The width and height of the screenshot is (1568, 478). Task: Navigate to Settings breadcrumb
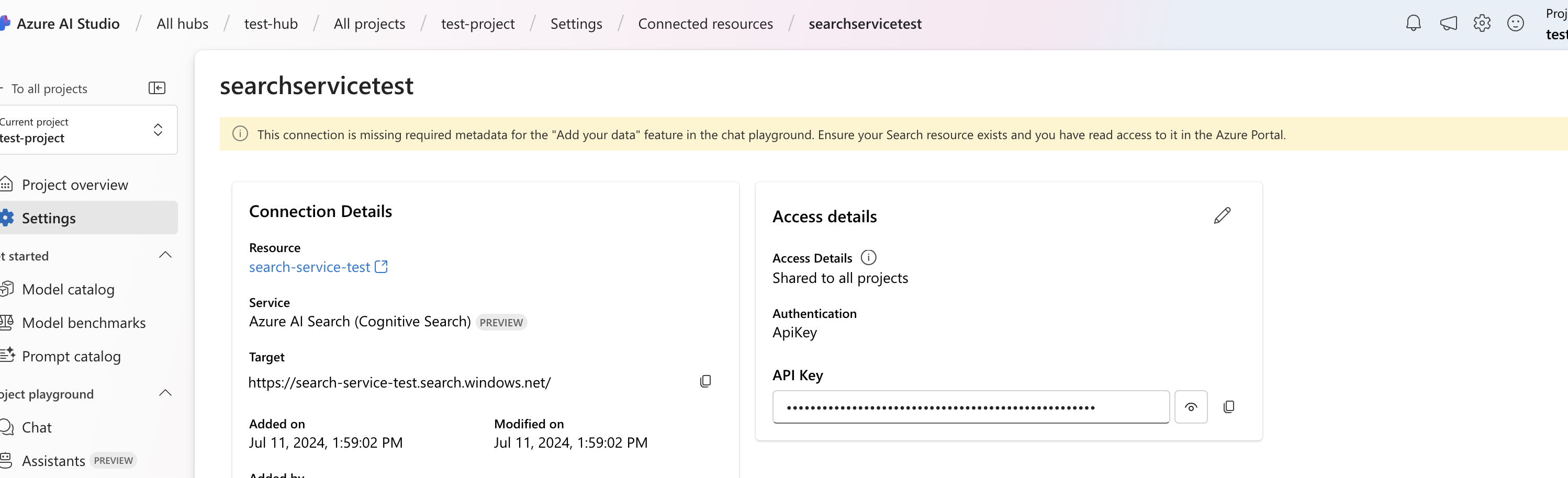[576, 24]
